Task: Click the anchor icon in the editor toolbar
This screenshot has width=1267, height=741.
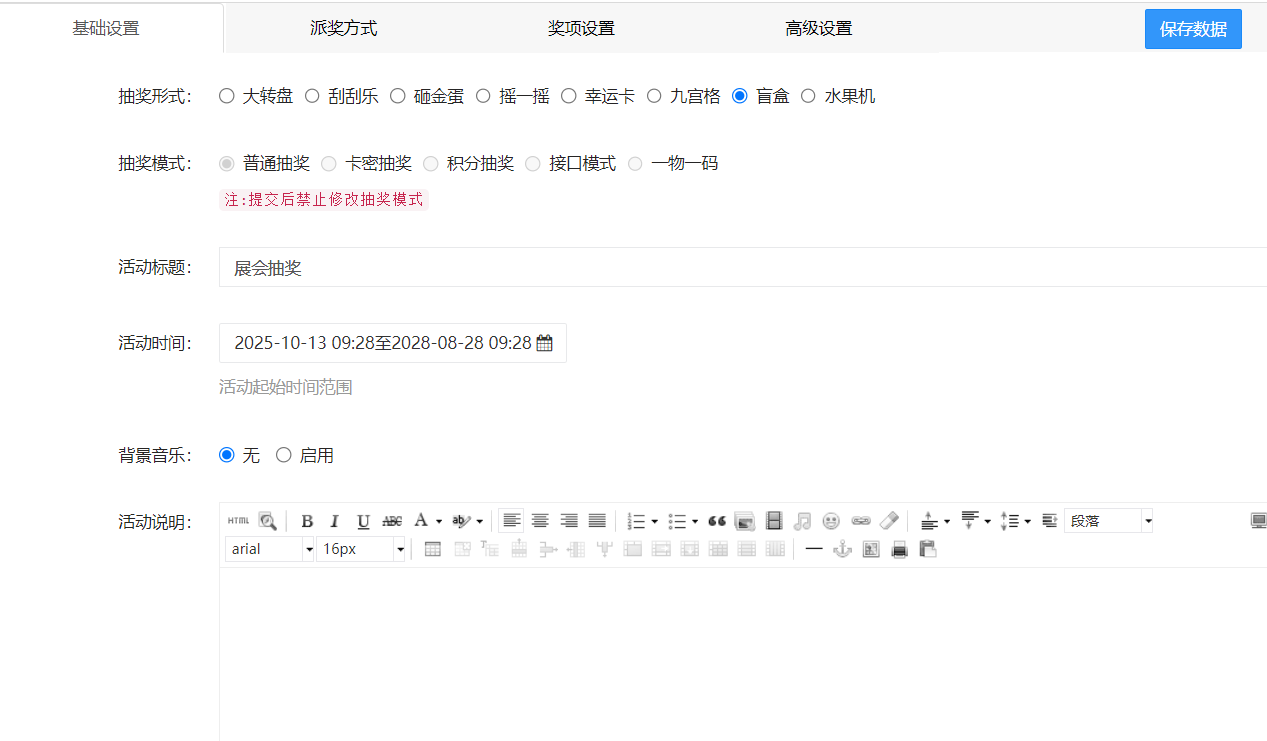Action: pyautogui.click(x=841, y=548)
